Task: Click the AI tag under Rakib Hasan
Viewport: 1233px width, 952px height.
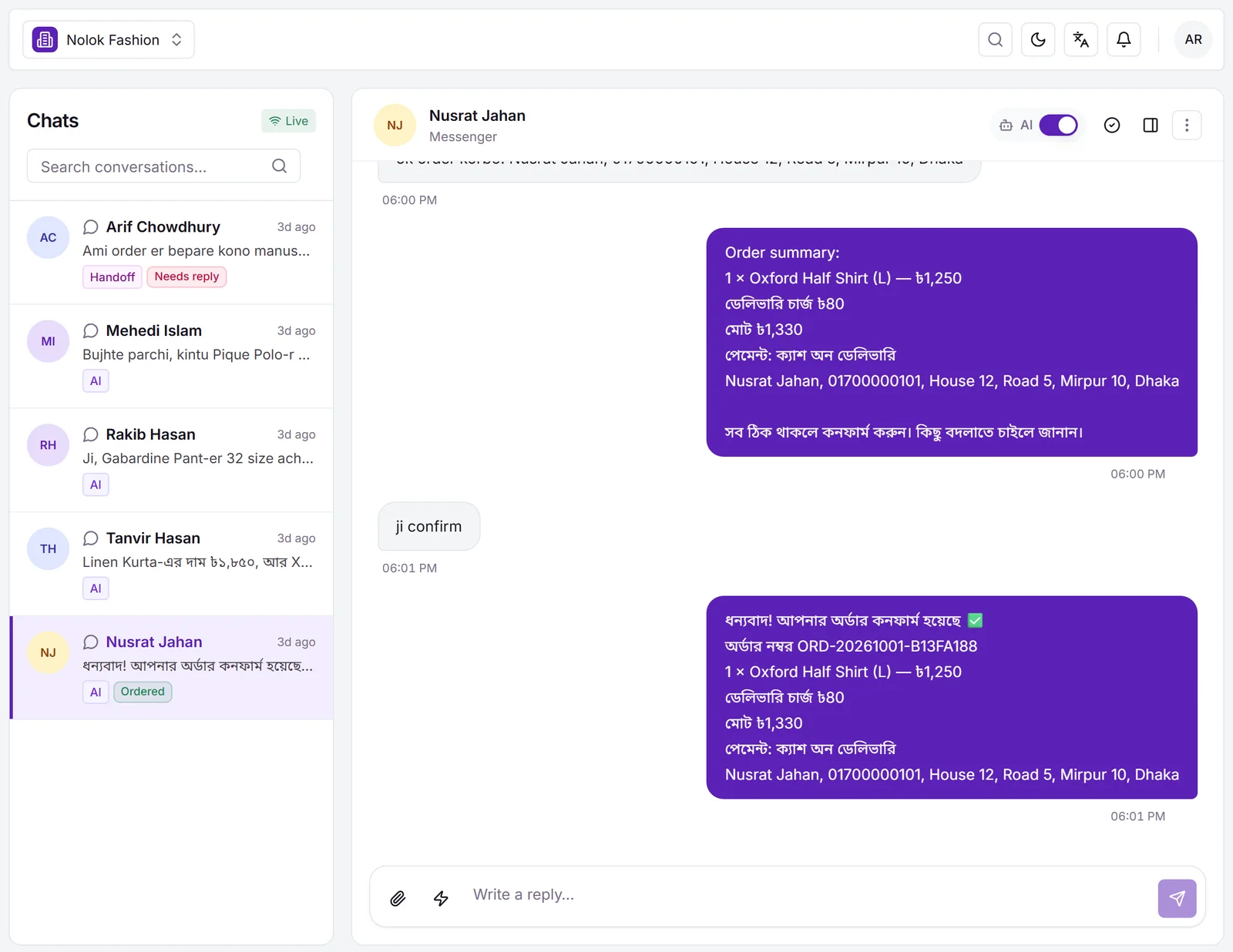Action: click(96, 484)
